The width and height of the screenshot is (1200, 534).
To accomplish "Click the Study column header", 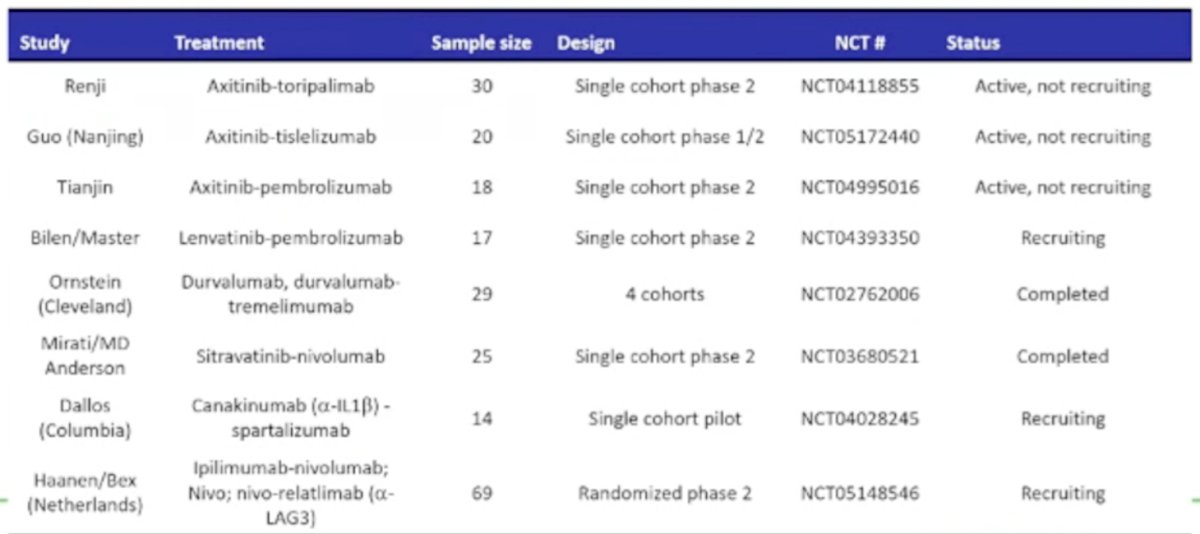I will 44,43.
